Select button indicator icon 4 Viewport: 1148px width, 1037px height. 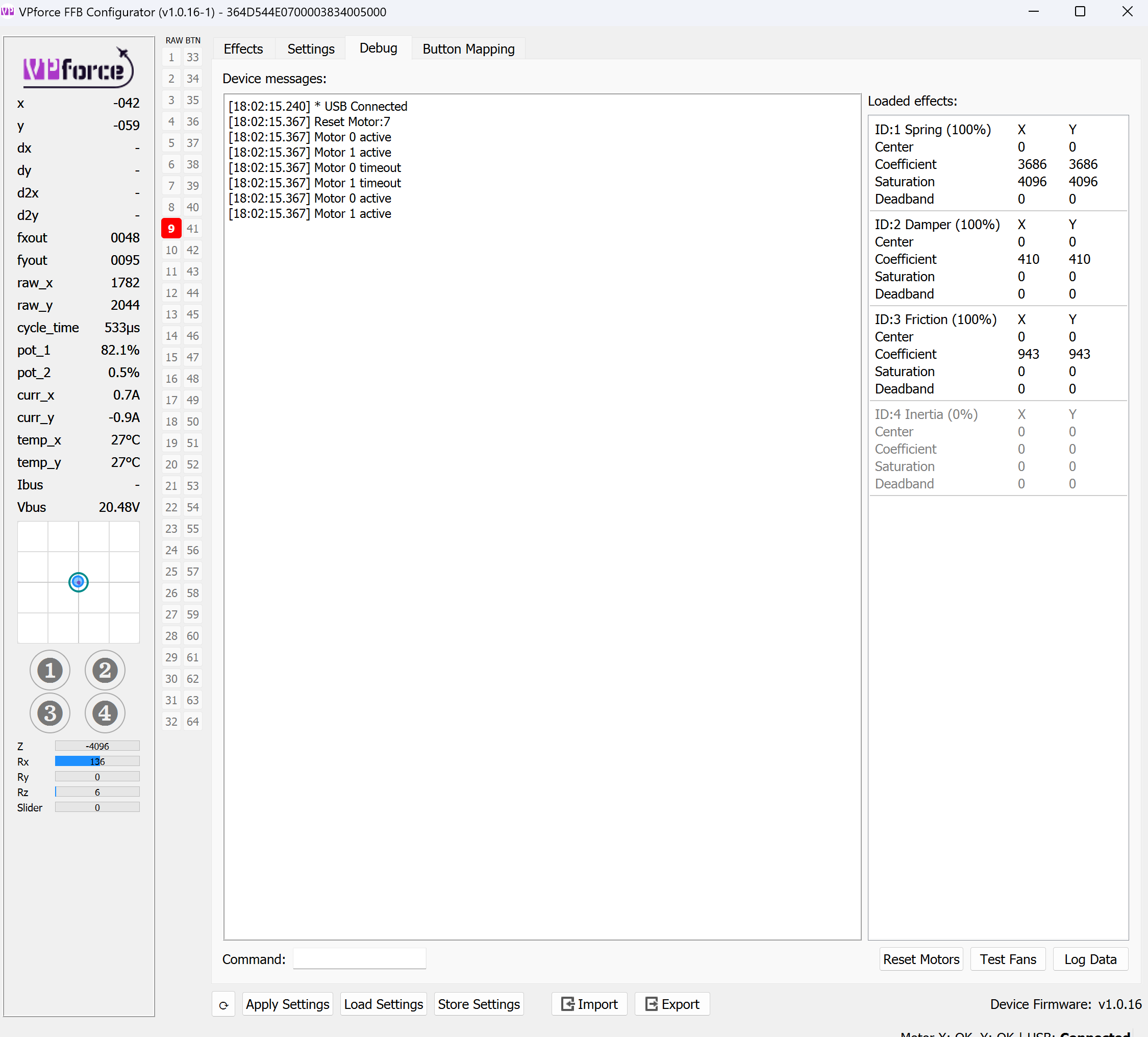(x=105, y=713)
